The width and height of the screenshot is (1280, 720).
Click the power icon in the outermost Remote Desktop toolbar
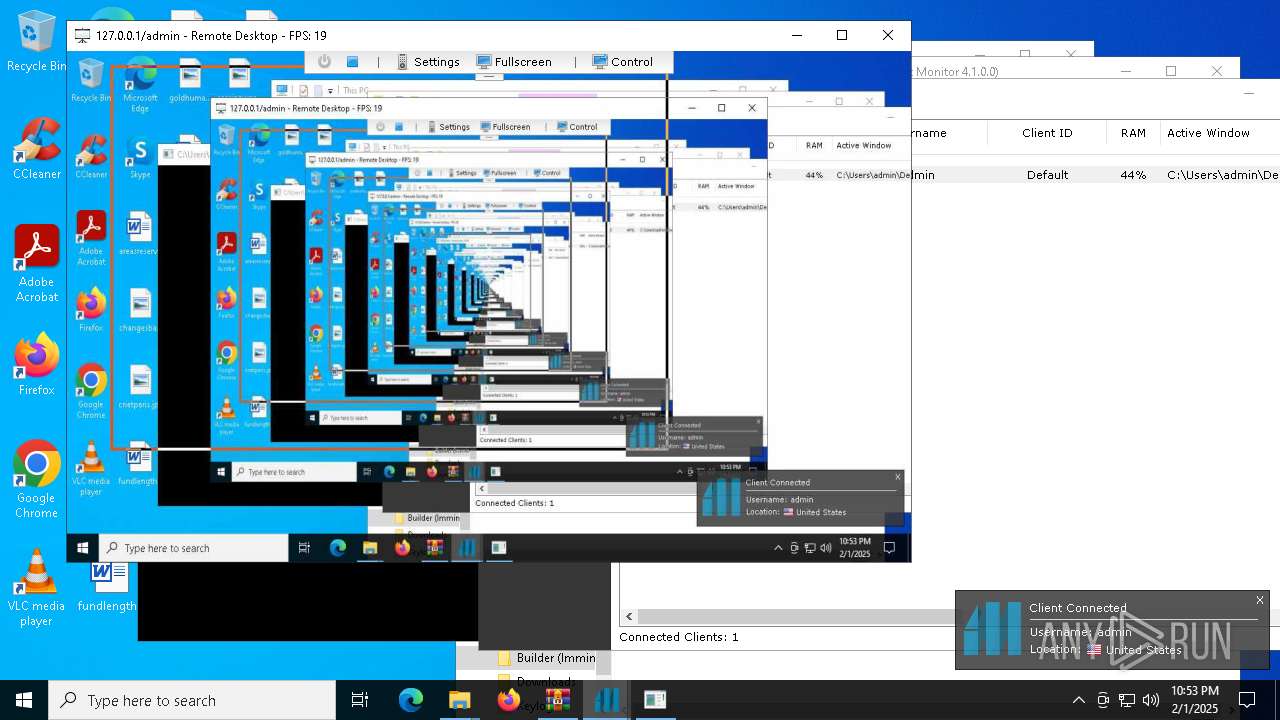[324, 62]
